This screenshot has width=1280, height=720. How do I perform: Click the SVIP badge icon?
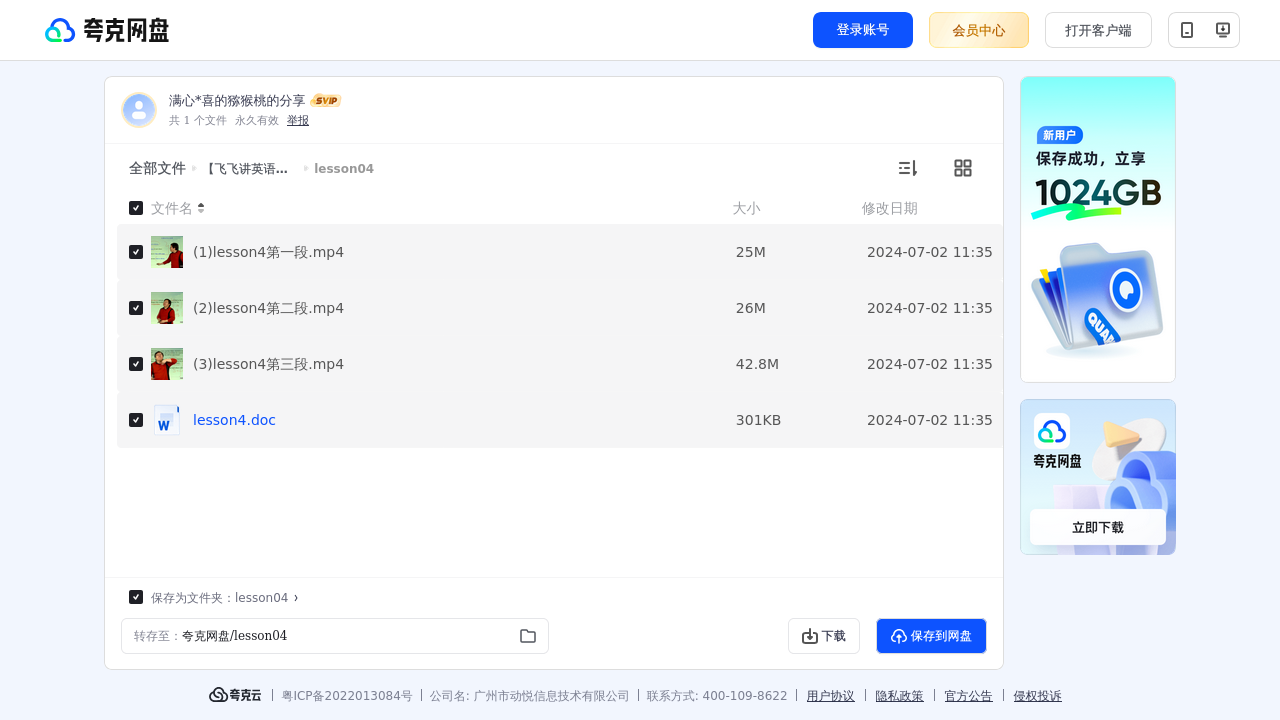click(x=326, y=100)
